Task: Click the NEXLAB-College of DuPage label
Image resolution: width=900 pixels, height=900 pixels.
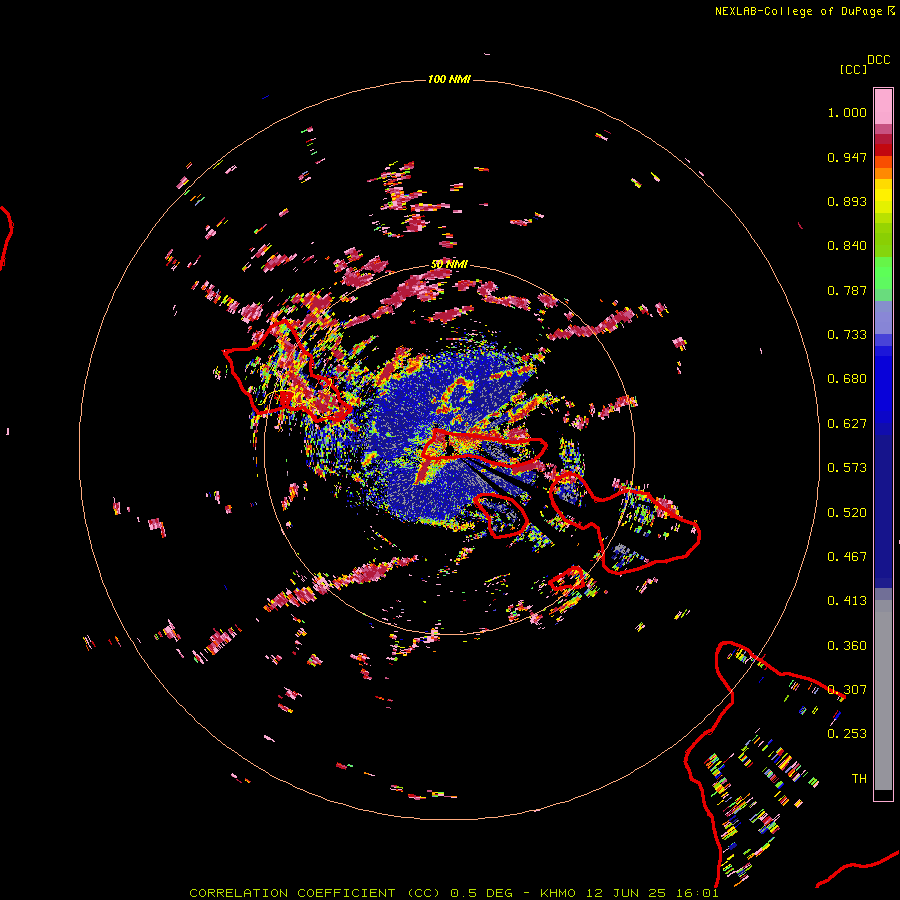Action: tap(798, 11)
